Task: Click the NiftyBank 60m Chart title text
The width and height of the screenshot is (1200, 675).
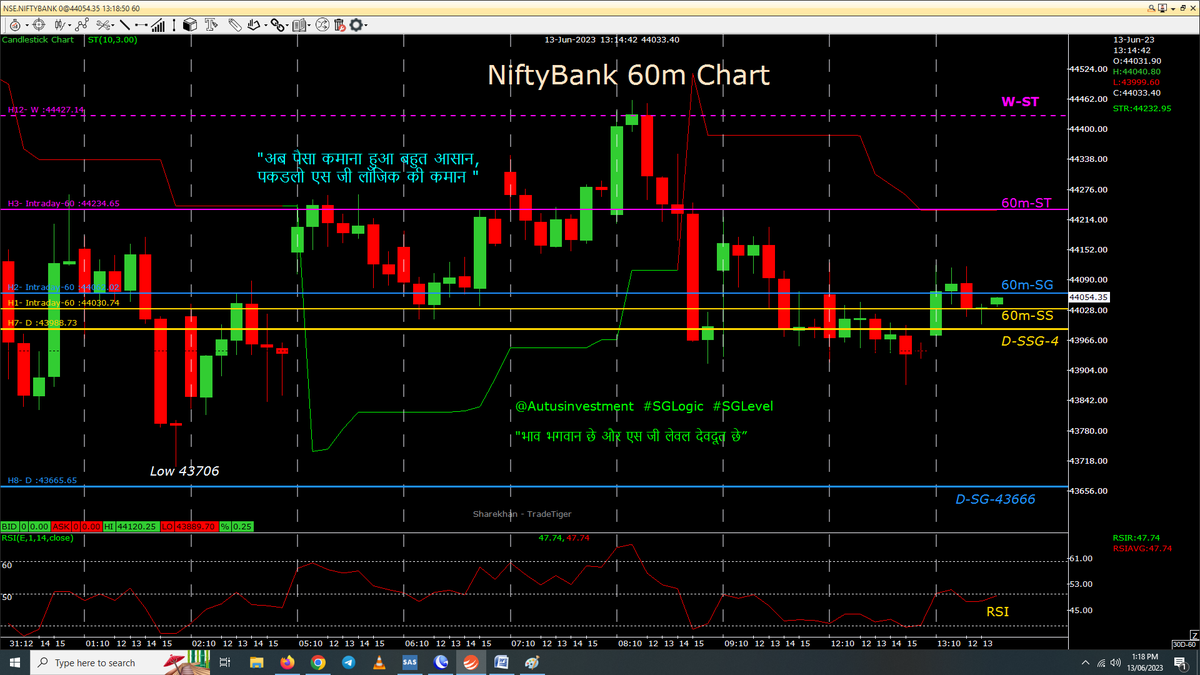Action: pyautogui.click(x=628, y=75)
